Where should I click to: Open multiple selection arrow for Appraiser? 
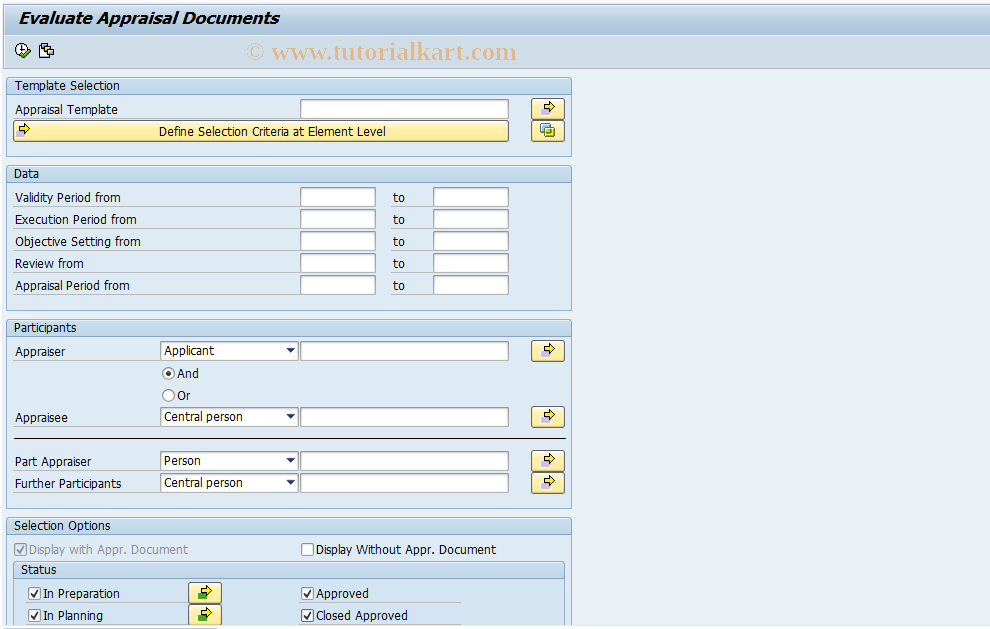point(547,350)
